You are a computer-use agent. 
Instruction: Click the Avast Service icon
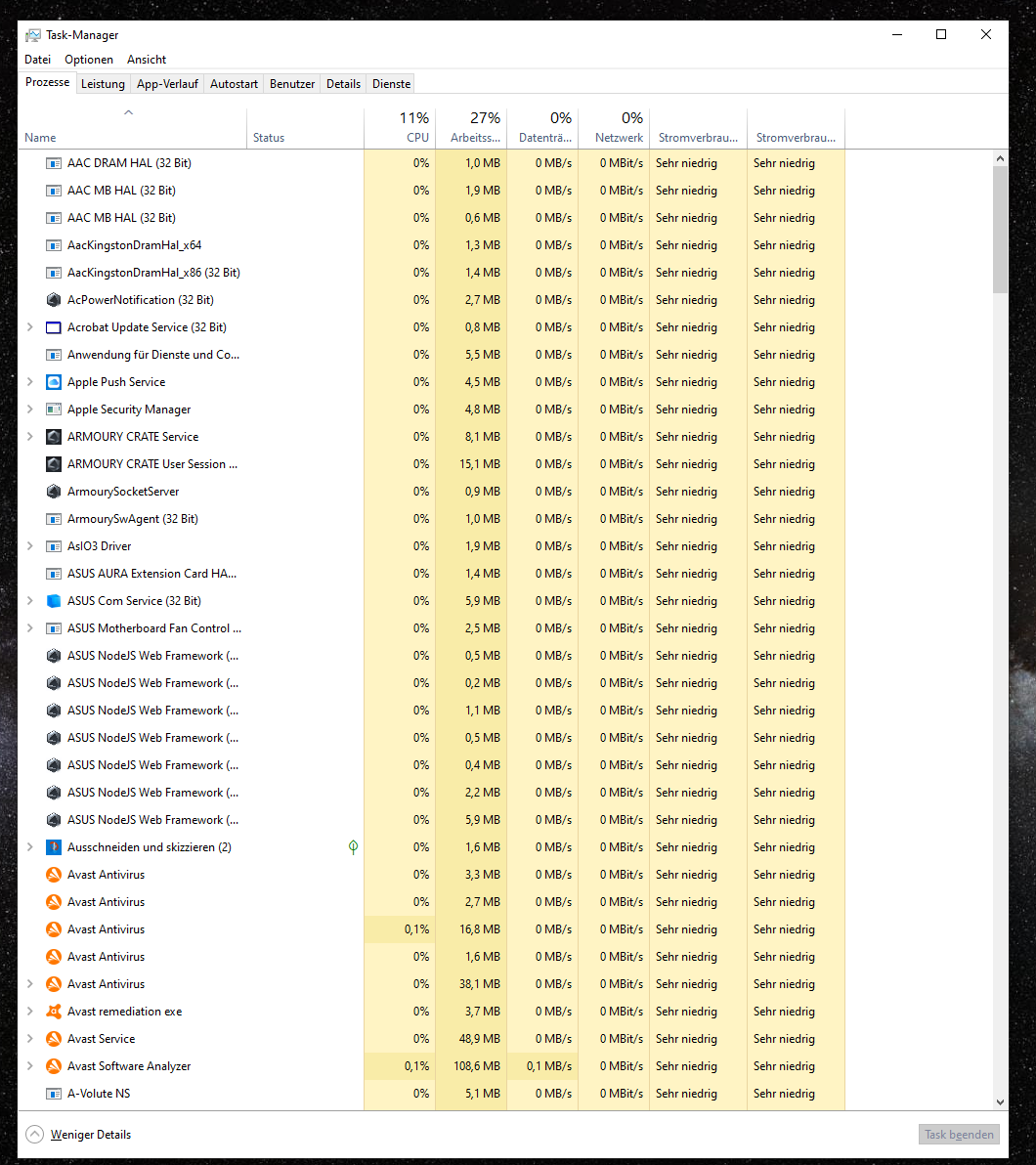tap(54, 1039)
